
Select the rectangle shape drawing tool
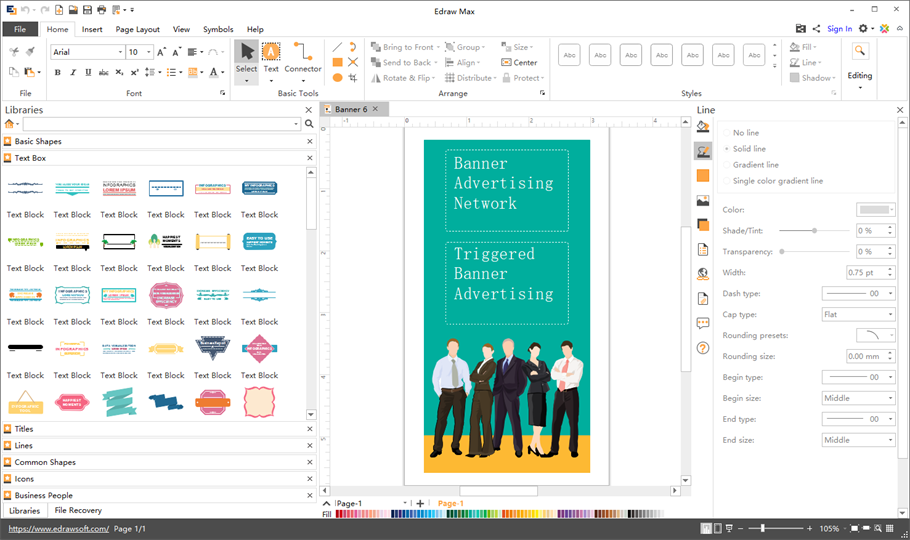point(337,62)
